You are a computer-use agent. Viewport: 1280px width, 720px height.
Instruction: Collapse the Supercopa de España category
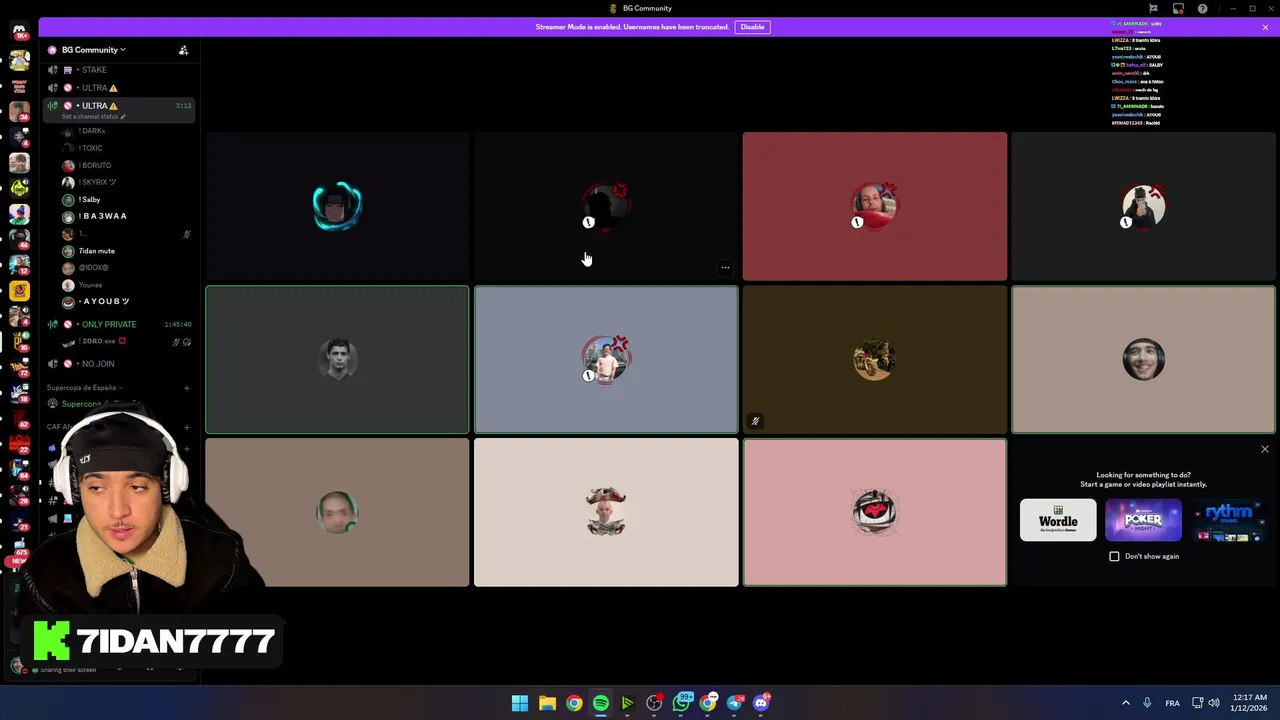pyautogui.click(x=84, y=387)
